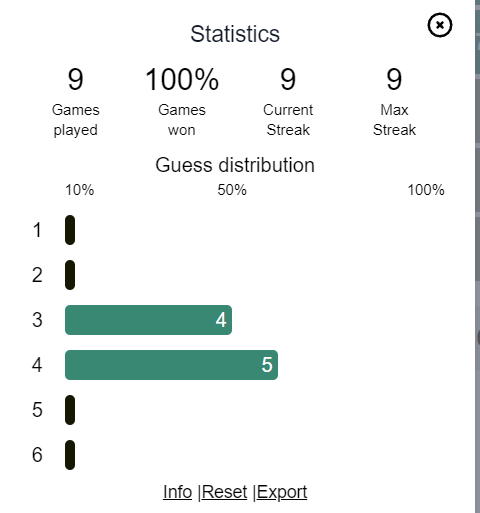Click the Current Streak number
Image resolution: width=480 pixels, height=513 pixels.
[x=288, y=79]
